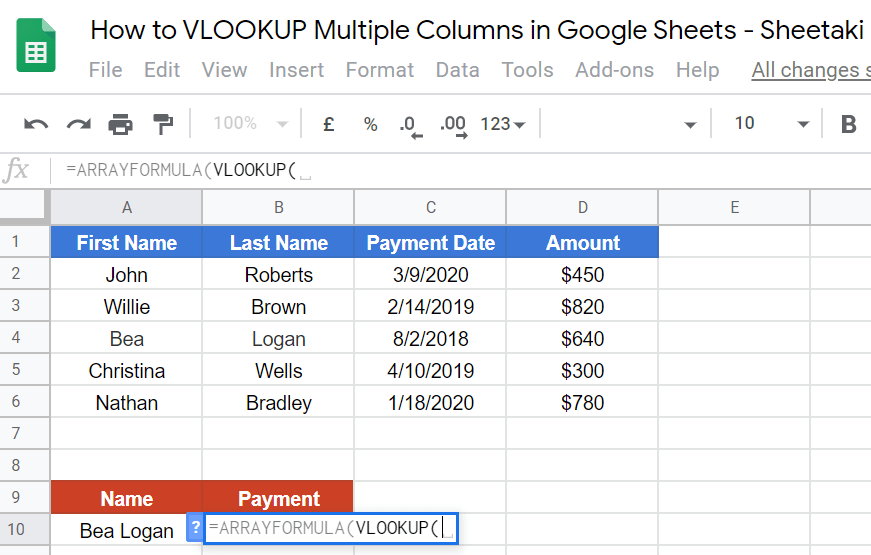
Task: Open the Data menu
Action: [x=458, y=70]
